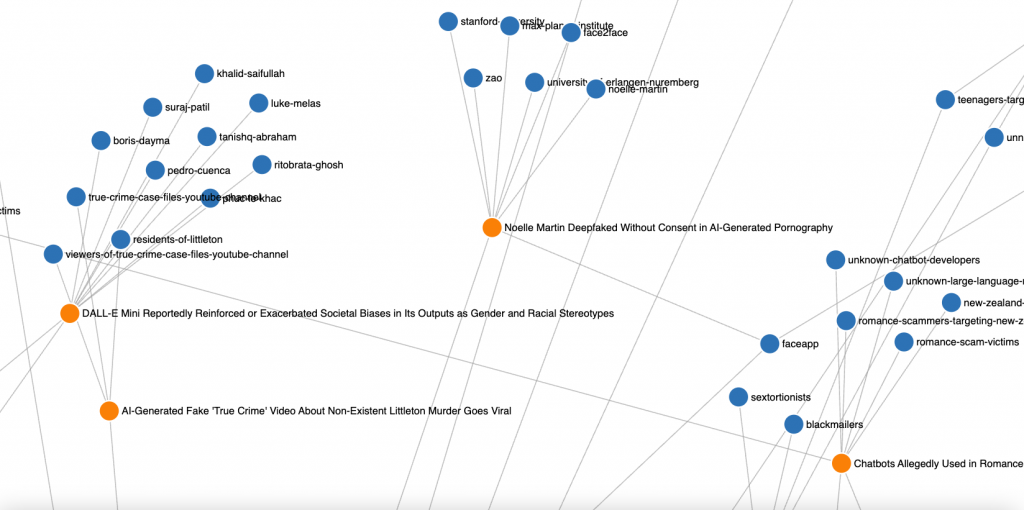Select the orange Chatbots Allegedly Used node

coord(841,463)
